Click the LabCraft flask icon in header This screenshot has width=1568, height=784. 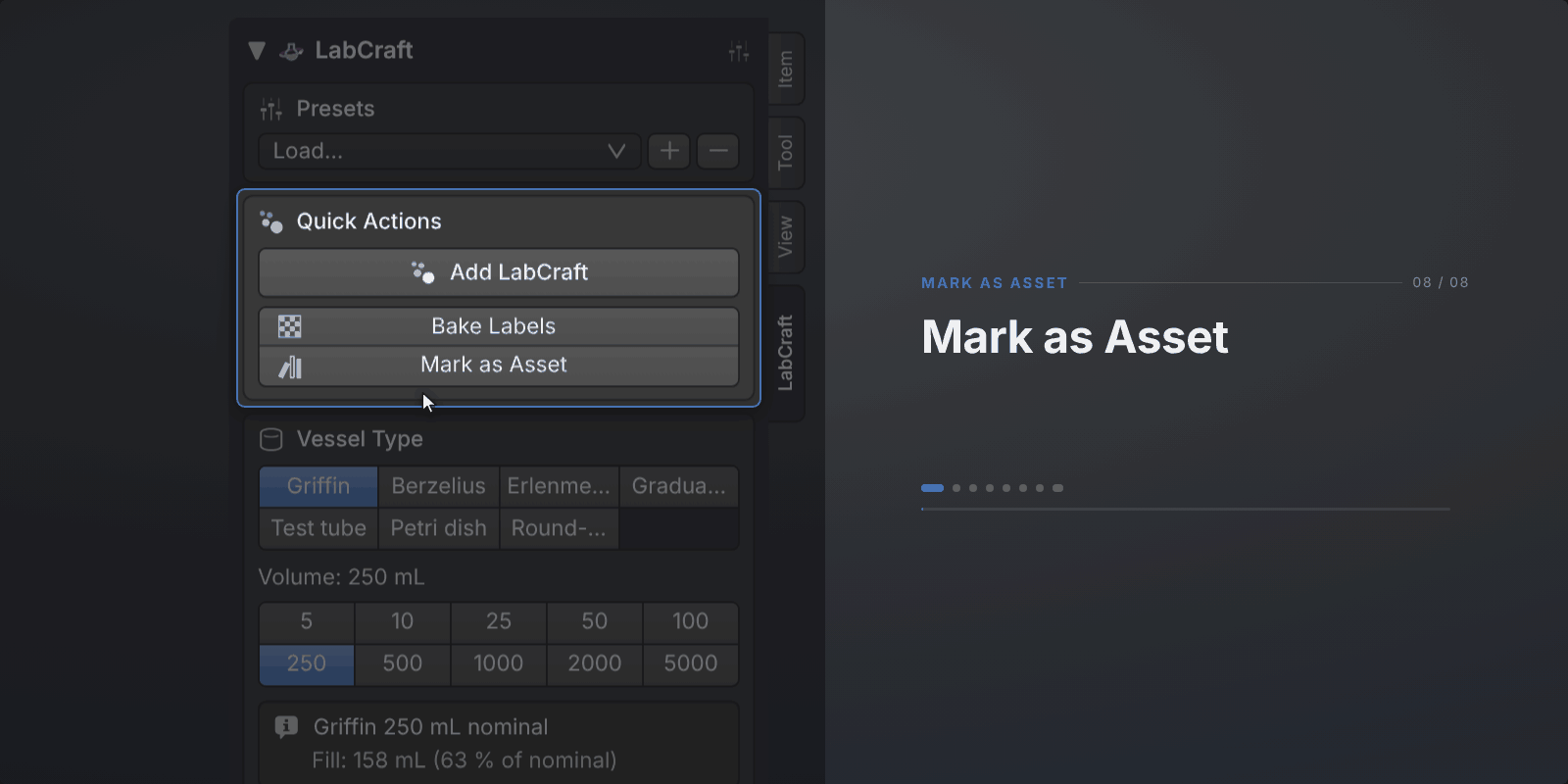click(291, 51)
